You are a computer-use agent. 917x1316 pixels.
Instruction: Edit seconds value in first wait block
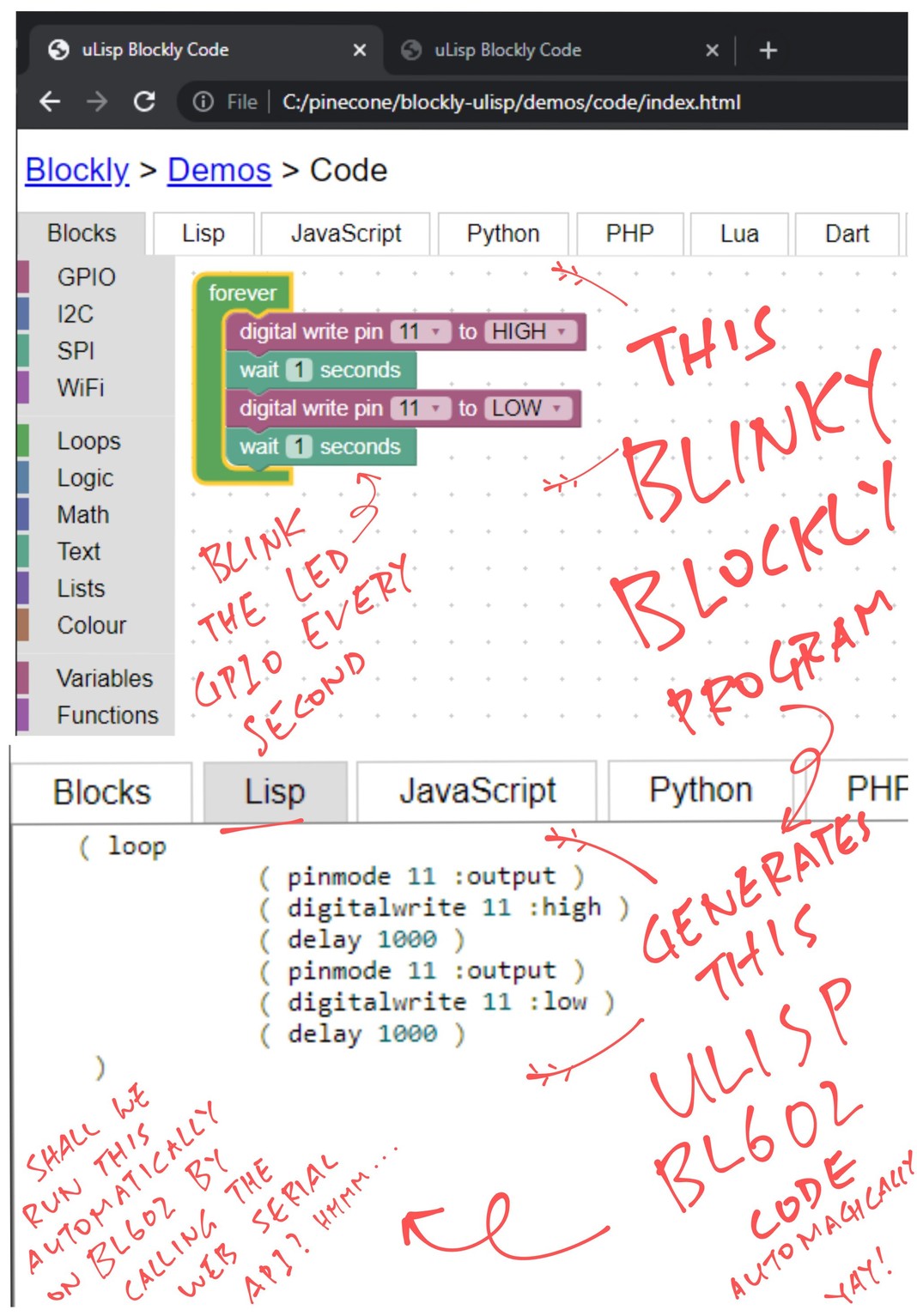pyautogui.click(x=299, y=370)
